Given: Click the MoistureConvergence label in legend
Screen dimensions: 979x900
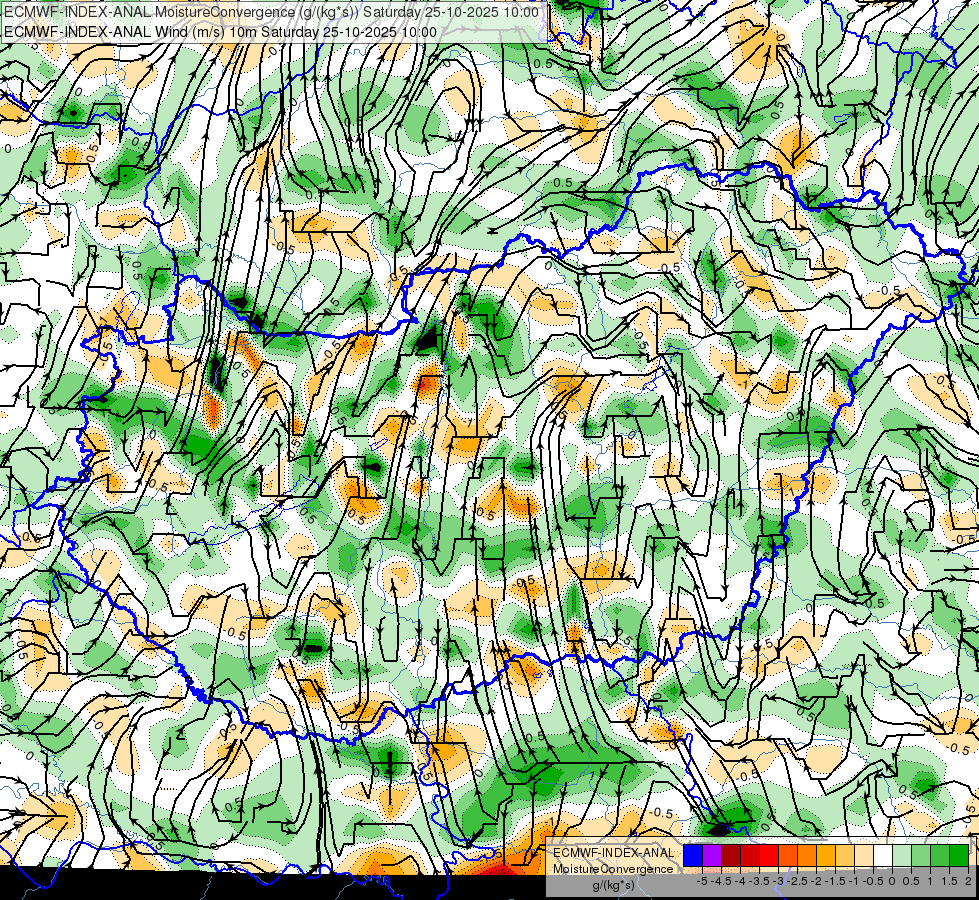Looking at the screenshot, I should (613, 869).
